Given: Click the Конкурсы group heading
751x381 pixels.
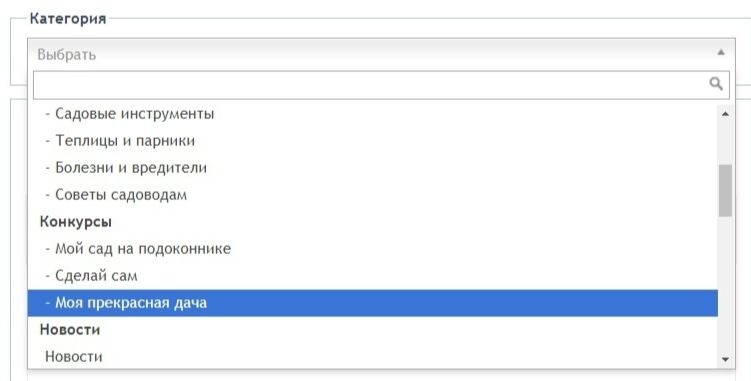Looking at the screenshot, I should [x=76, y=221].
